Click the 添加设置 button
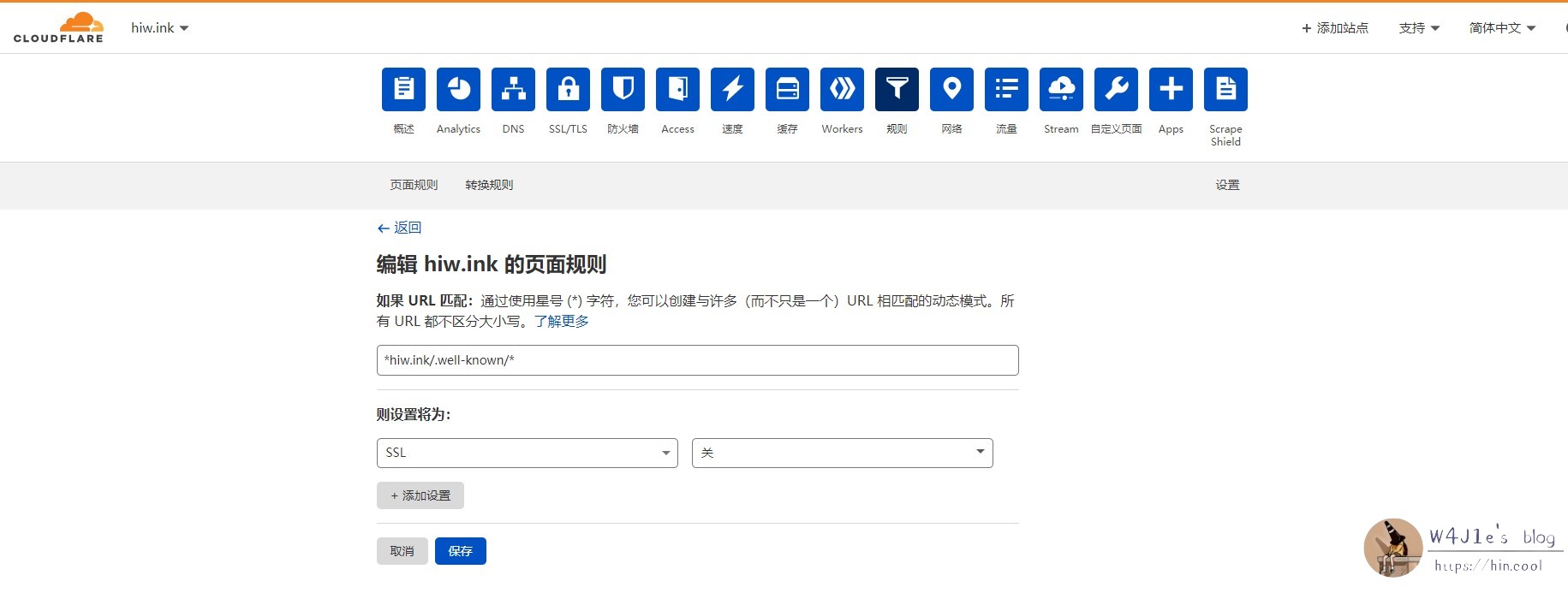The height and width of the screenshot is (593, 1568). tap(420, 495)
